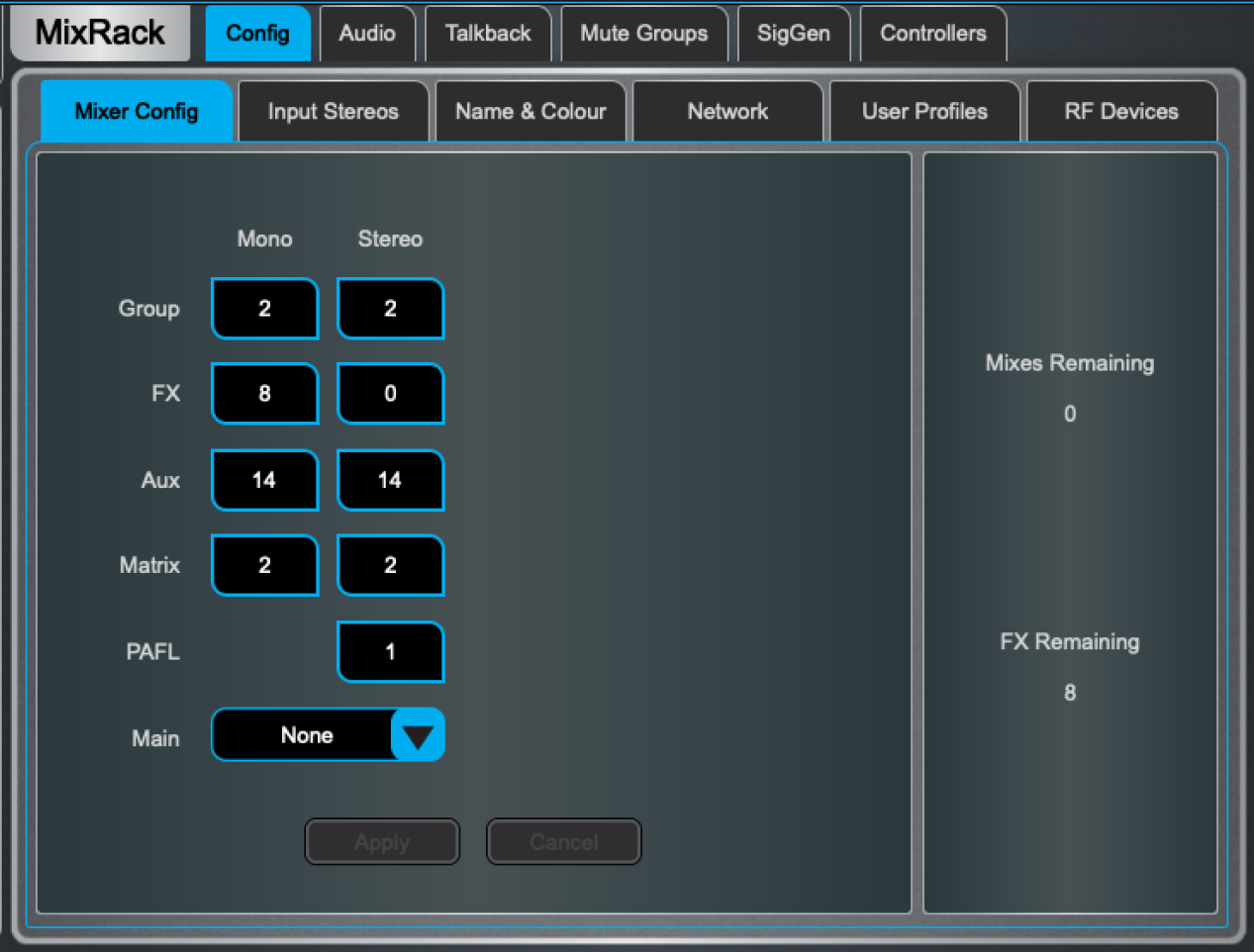Go to the Mute Groups tab
Viewport: 1254px width, 952px height.
pyautogui.click(x=644, y=33)
